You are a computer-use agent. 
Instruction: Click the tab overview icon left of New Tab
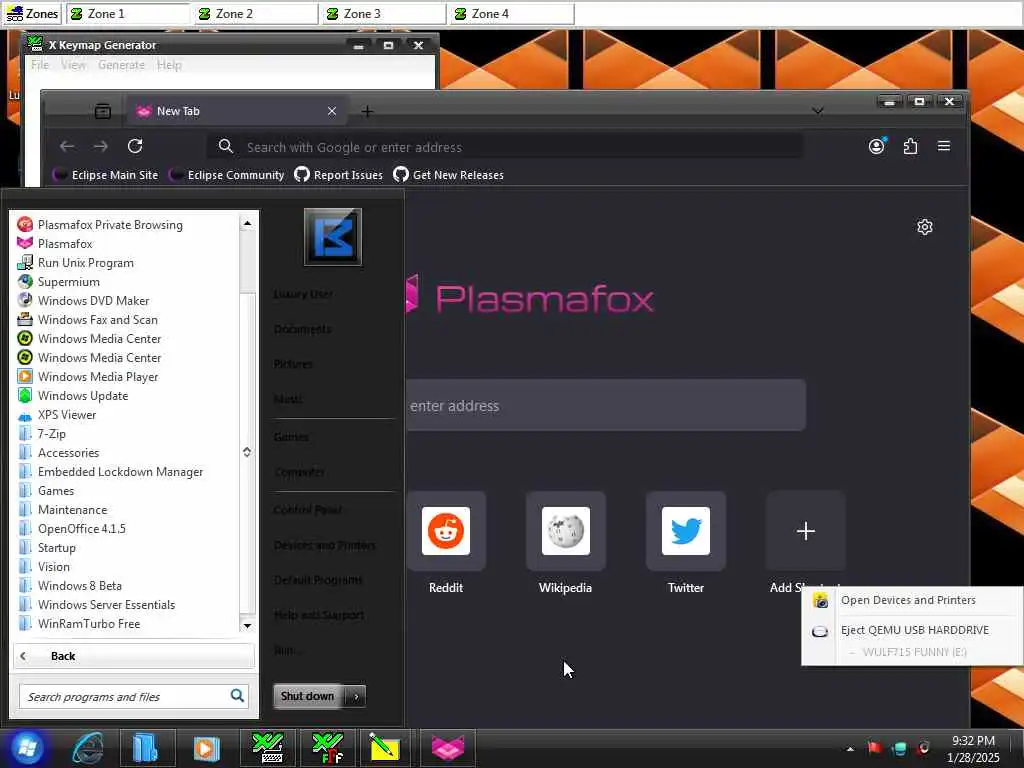(103, 112)
